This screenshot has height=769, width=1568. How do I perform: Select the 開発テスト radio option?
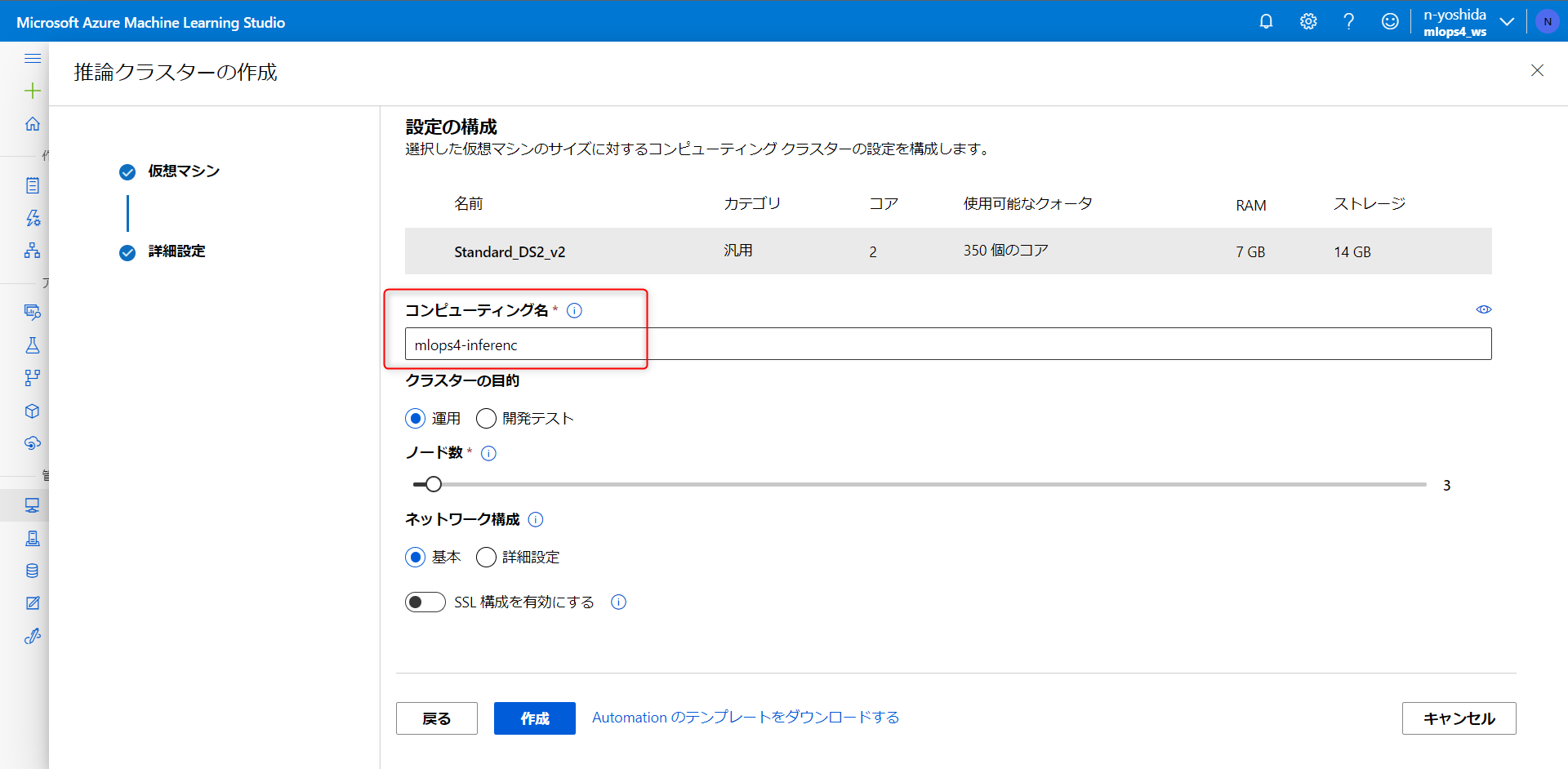pyautogui.click(x=486, y=419)
